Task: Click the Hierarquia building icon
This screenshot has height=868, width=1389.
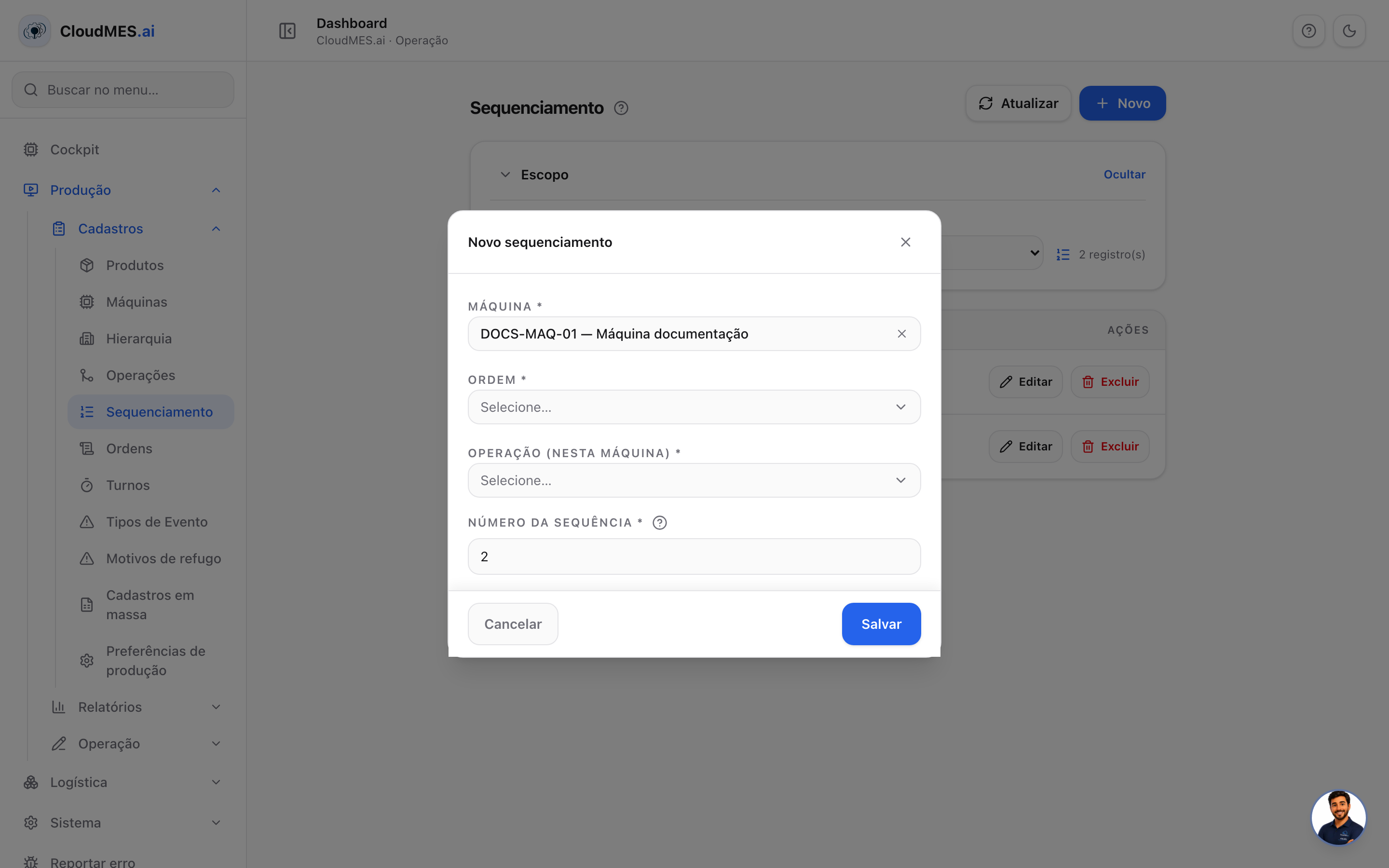Action: pos(87,339)
